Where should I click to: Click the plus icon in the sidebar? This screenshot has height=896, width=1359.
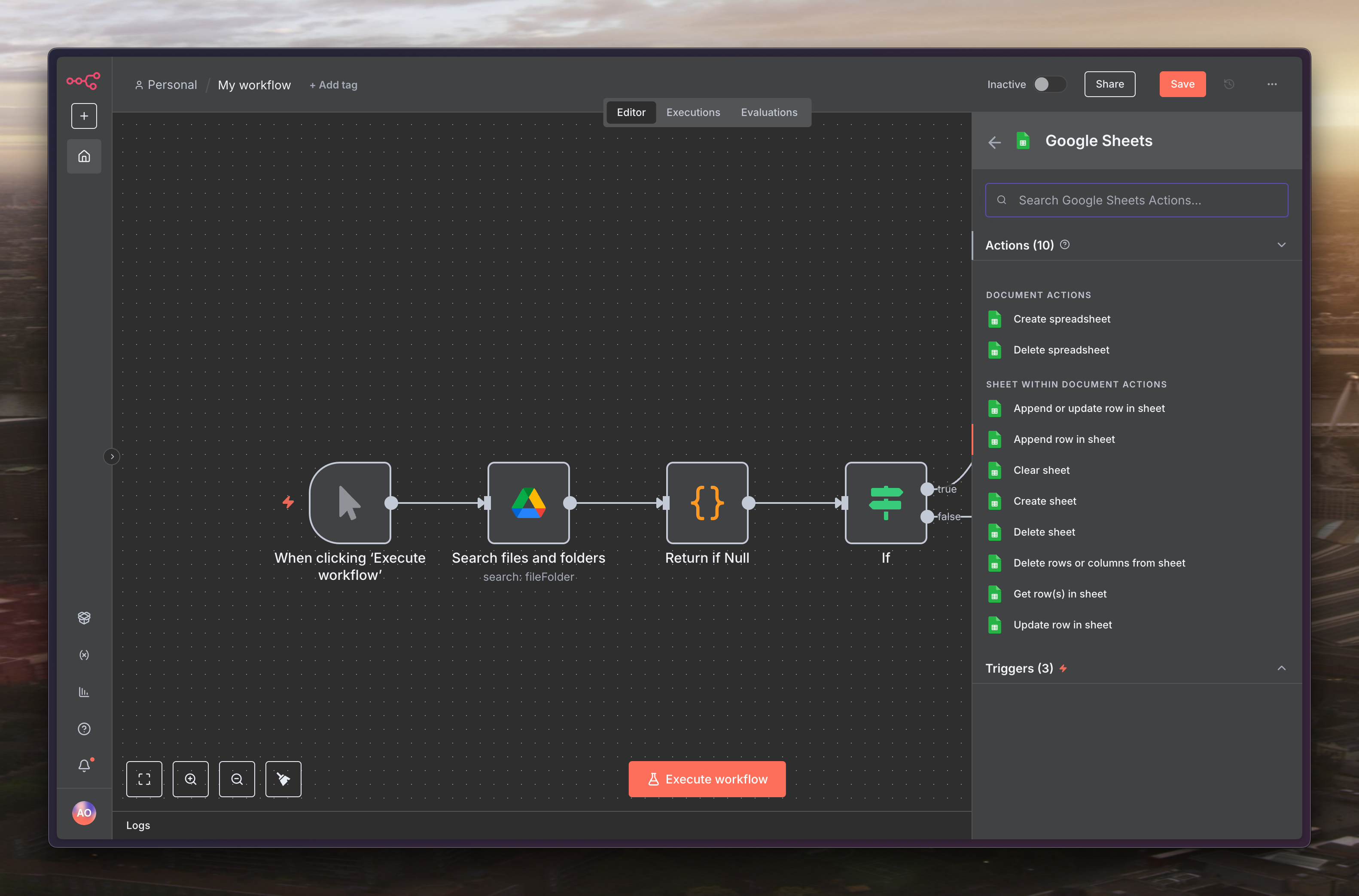tap(84, 116)
